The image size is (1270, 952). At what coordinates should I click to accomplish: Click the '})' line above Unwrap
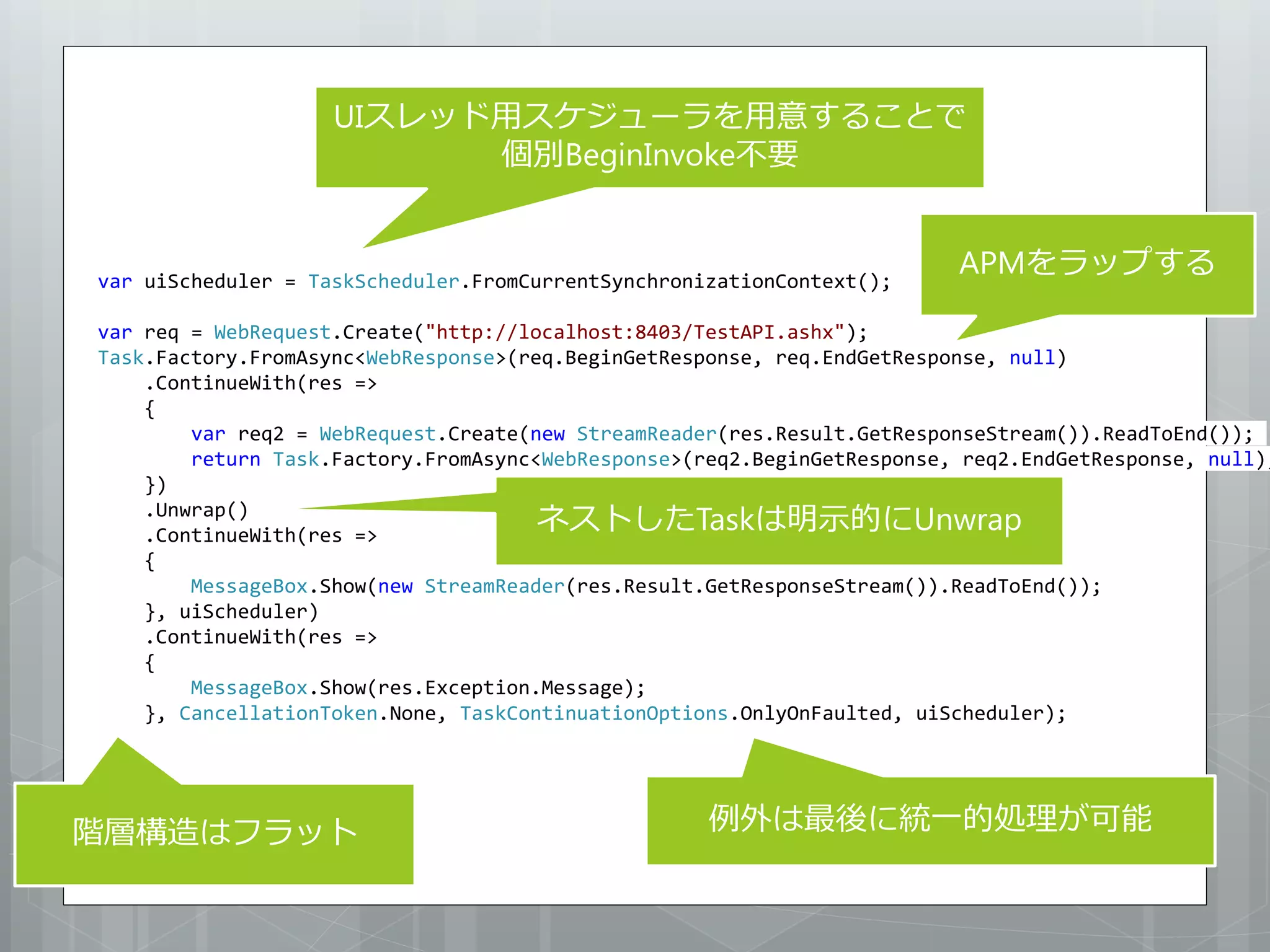click(156, 485)
